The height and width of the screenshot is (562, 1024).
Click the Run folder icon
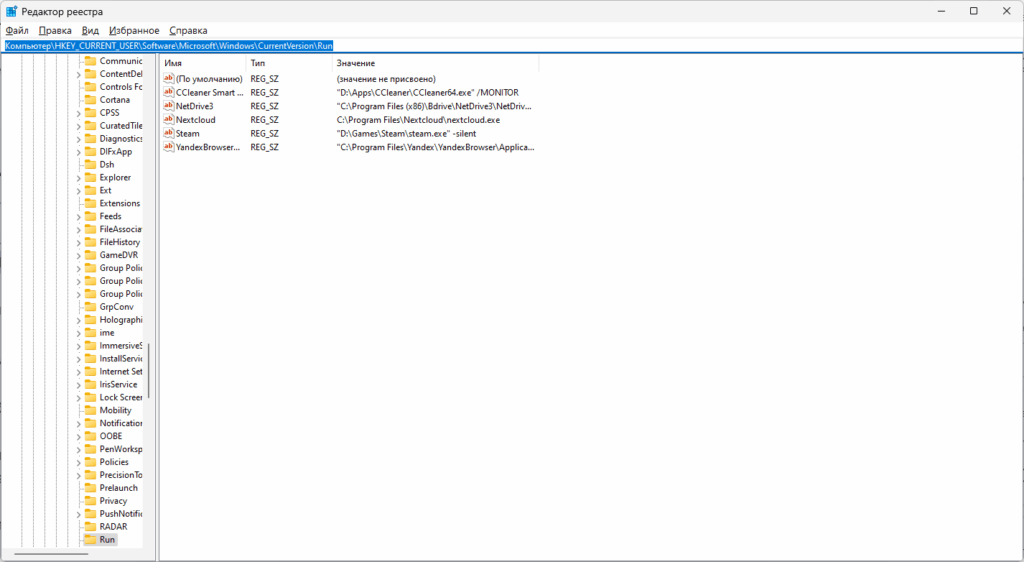pos(90,540)
